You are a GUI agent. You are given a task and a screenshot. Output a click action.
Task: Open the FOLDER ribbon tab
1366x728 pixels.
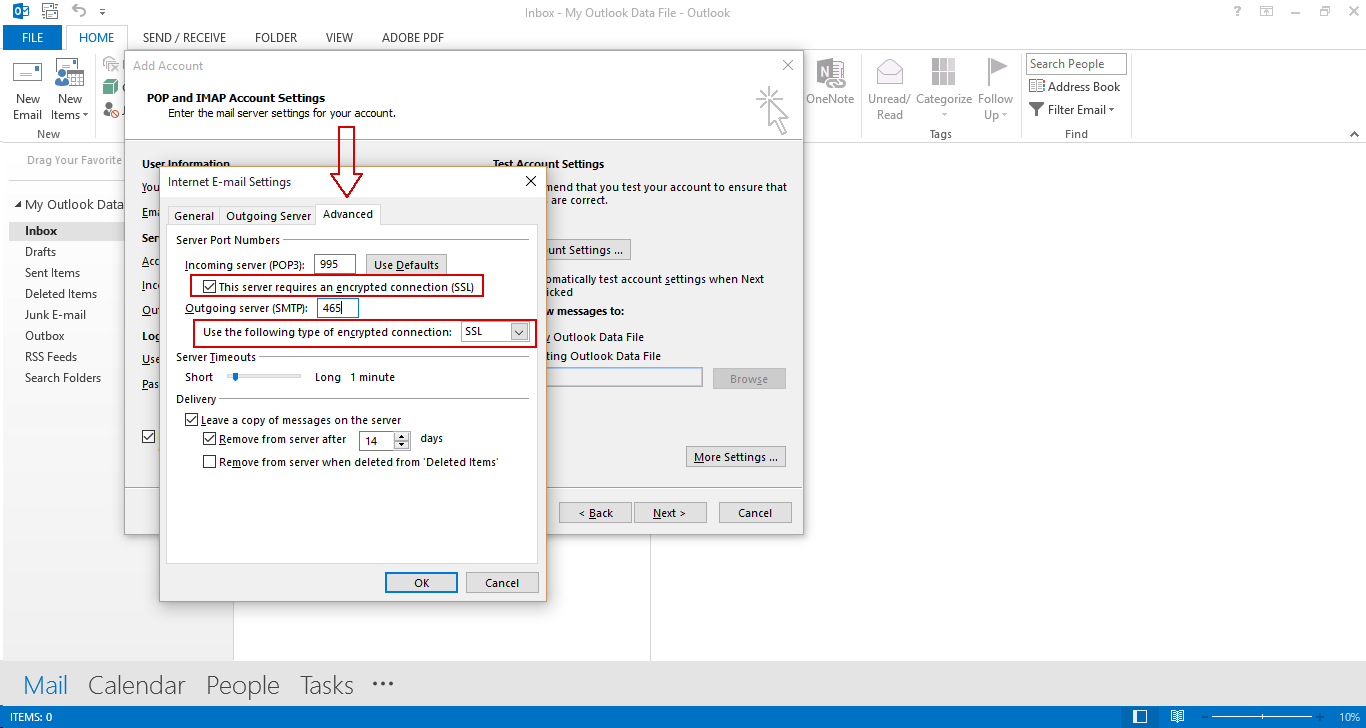point(276,38)
